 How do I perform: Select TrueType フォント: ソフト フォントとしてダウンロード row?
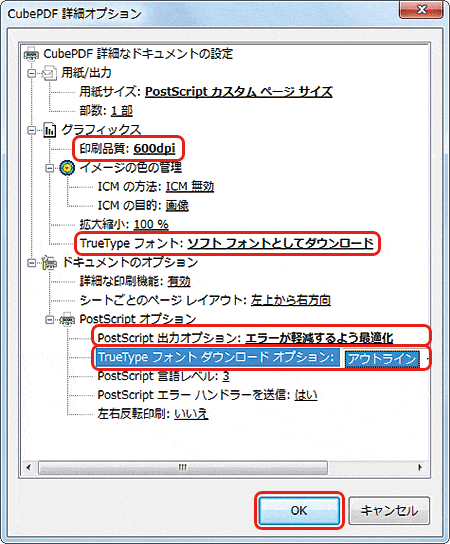(x=227, y=244)
